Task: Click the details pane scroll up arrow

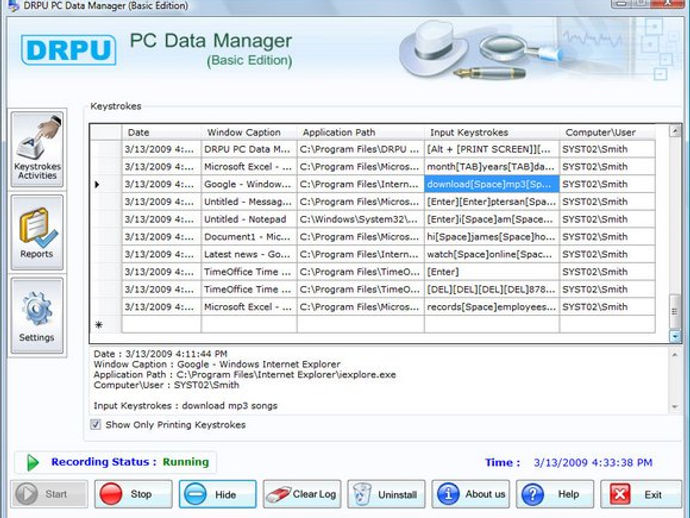Action: pyautogui.click(x=675, y=354)
